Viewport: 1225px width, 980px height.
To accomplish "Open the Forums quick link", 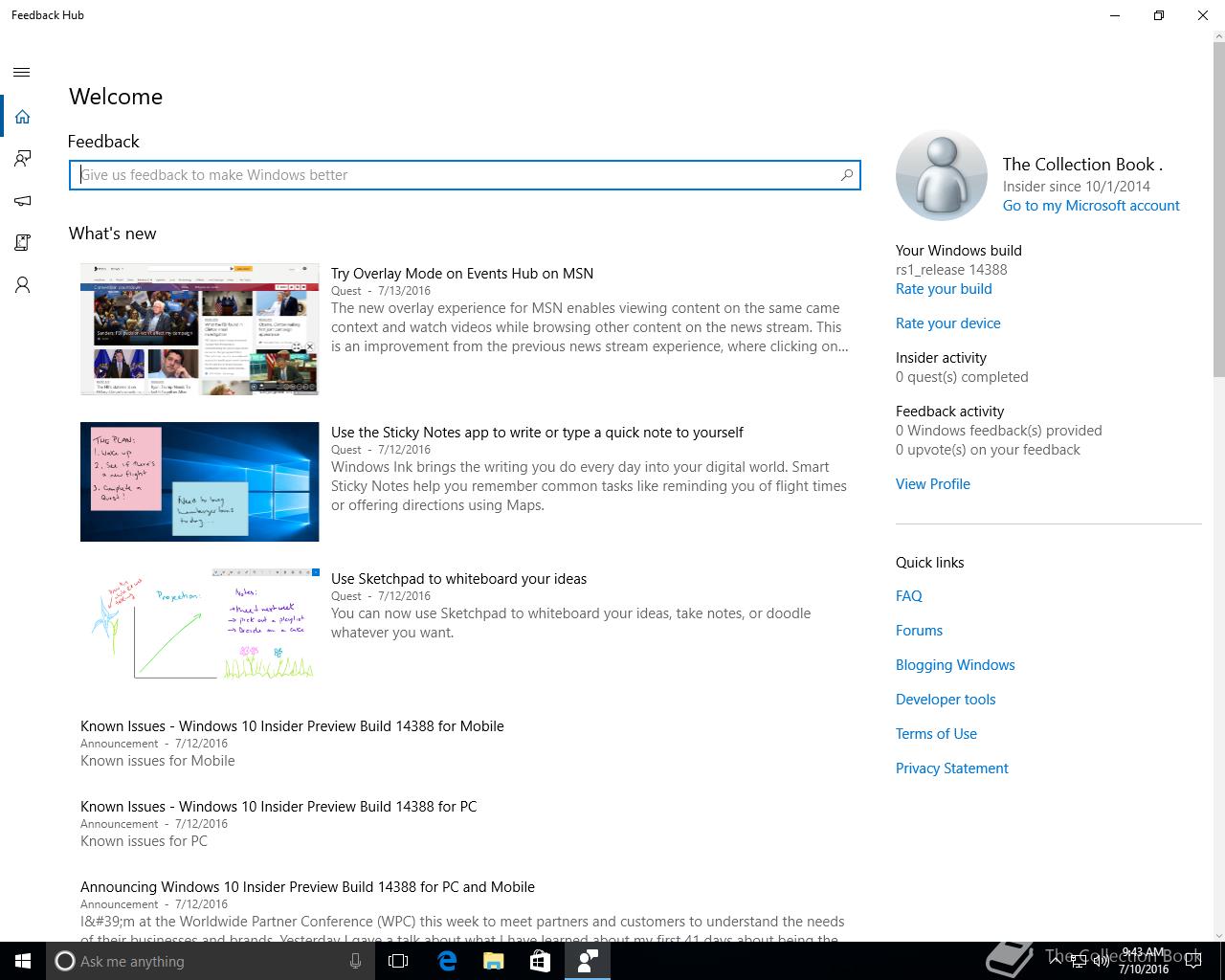I will tap(919, 631).
